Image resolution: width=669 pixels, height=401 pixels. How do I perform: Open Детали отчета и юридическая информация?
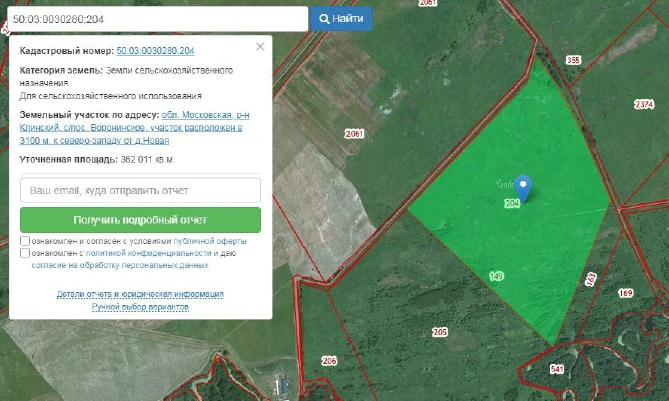(140, 294)
